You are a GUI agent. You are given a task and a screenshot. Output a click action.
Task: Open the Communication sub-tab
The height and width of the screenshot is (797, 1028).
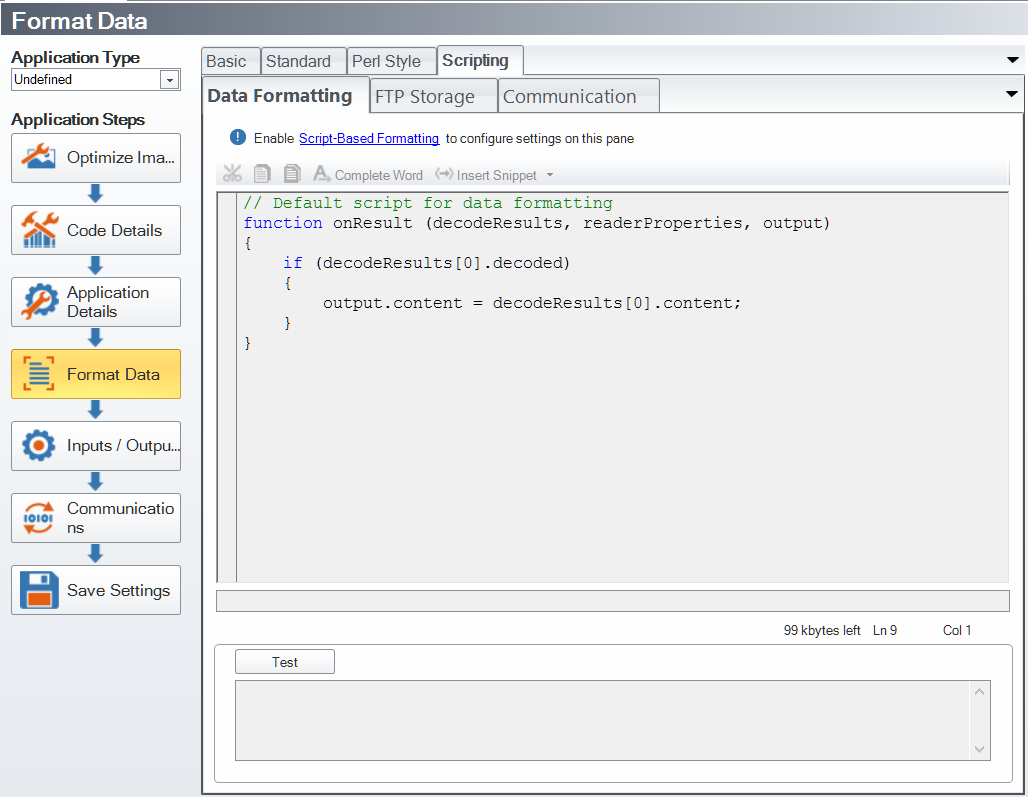tap(569, 97)
